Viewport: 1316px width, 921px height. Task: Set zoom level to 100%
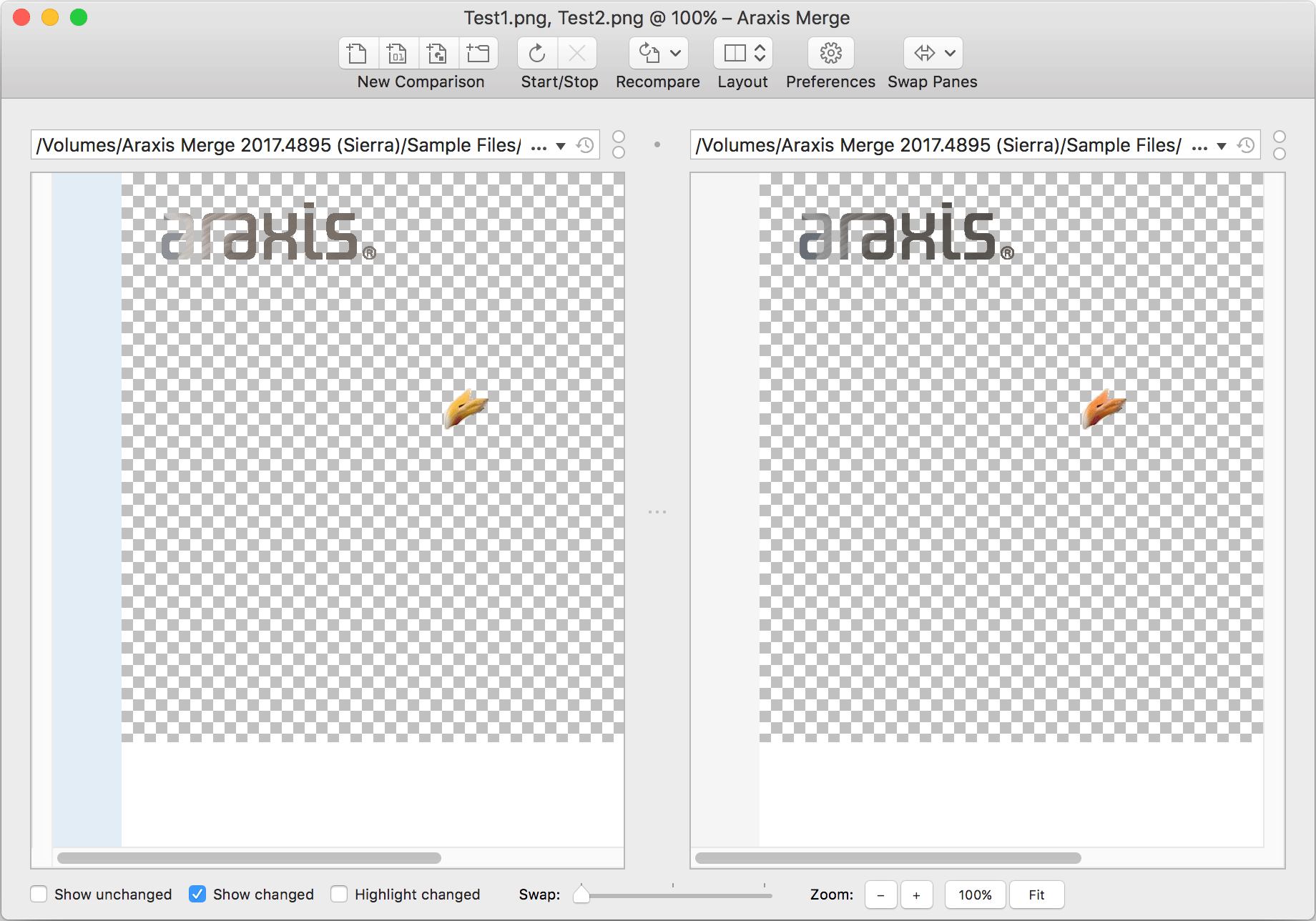point(974,894)
